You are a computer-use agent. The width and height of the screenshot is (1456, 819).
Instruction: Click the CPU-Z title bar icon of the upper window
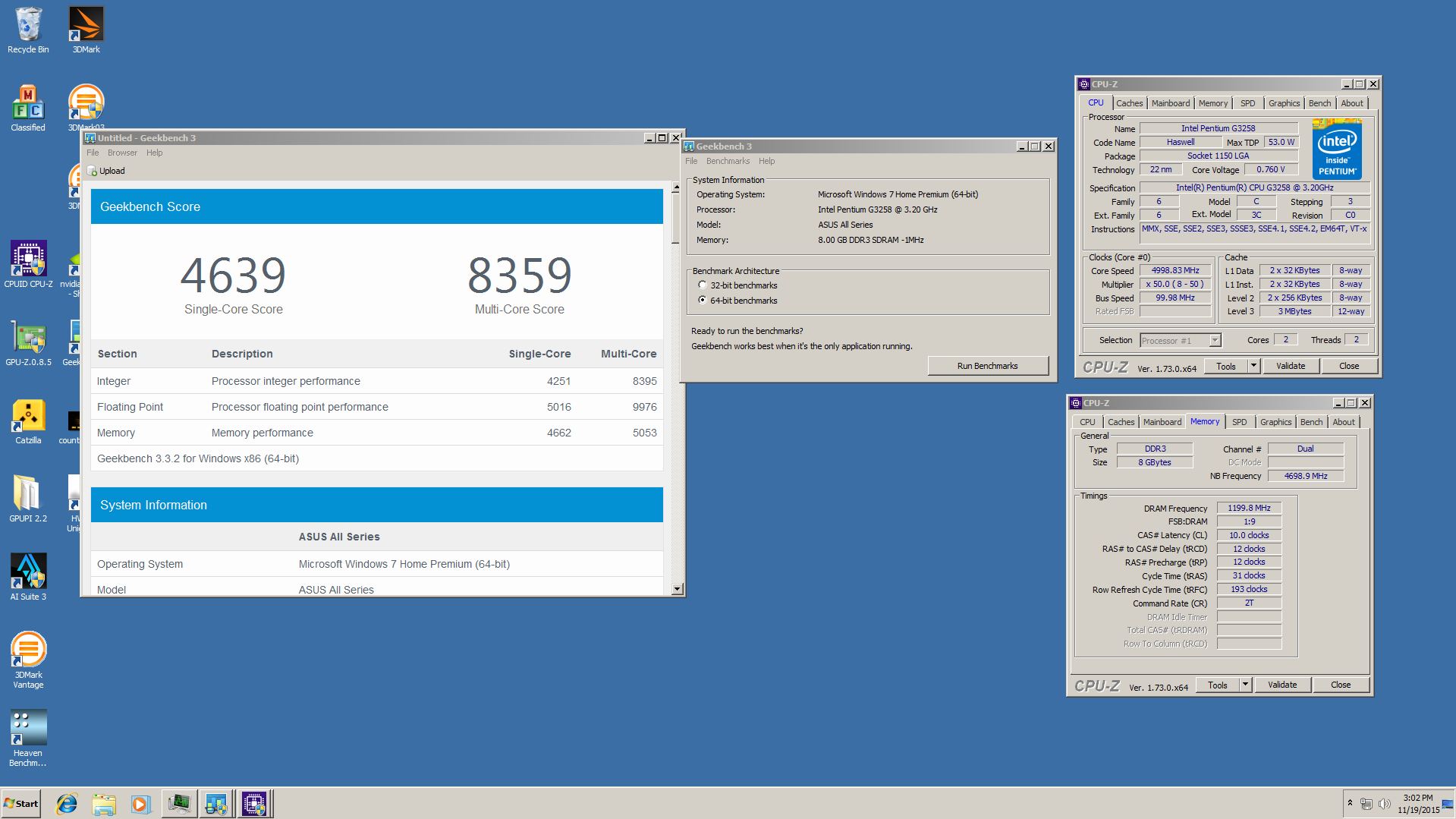(x=1085, y=84)
